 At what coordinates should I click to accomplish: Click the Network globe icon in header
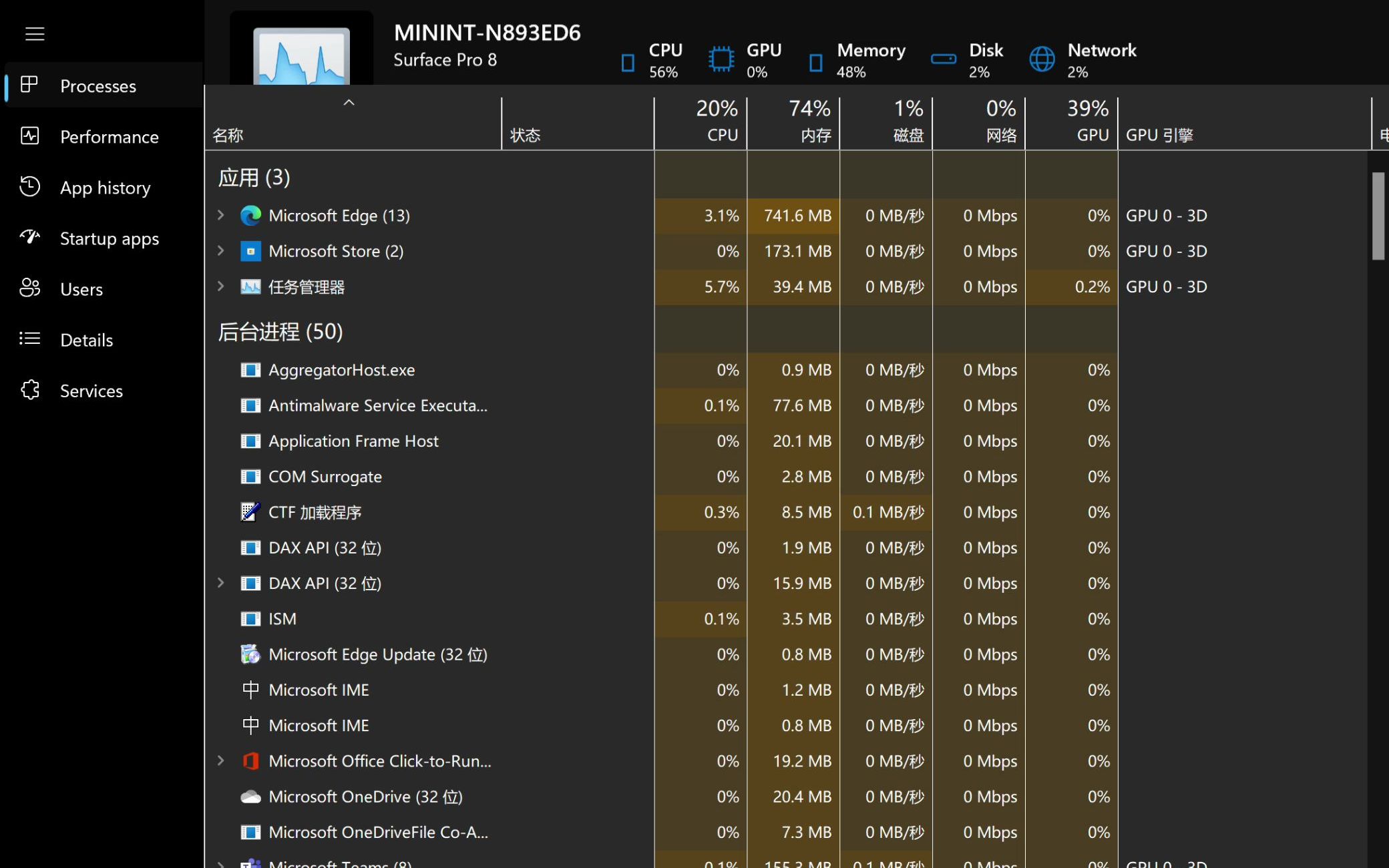pyautogui.click(x=1042, y=59)
